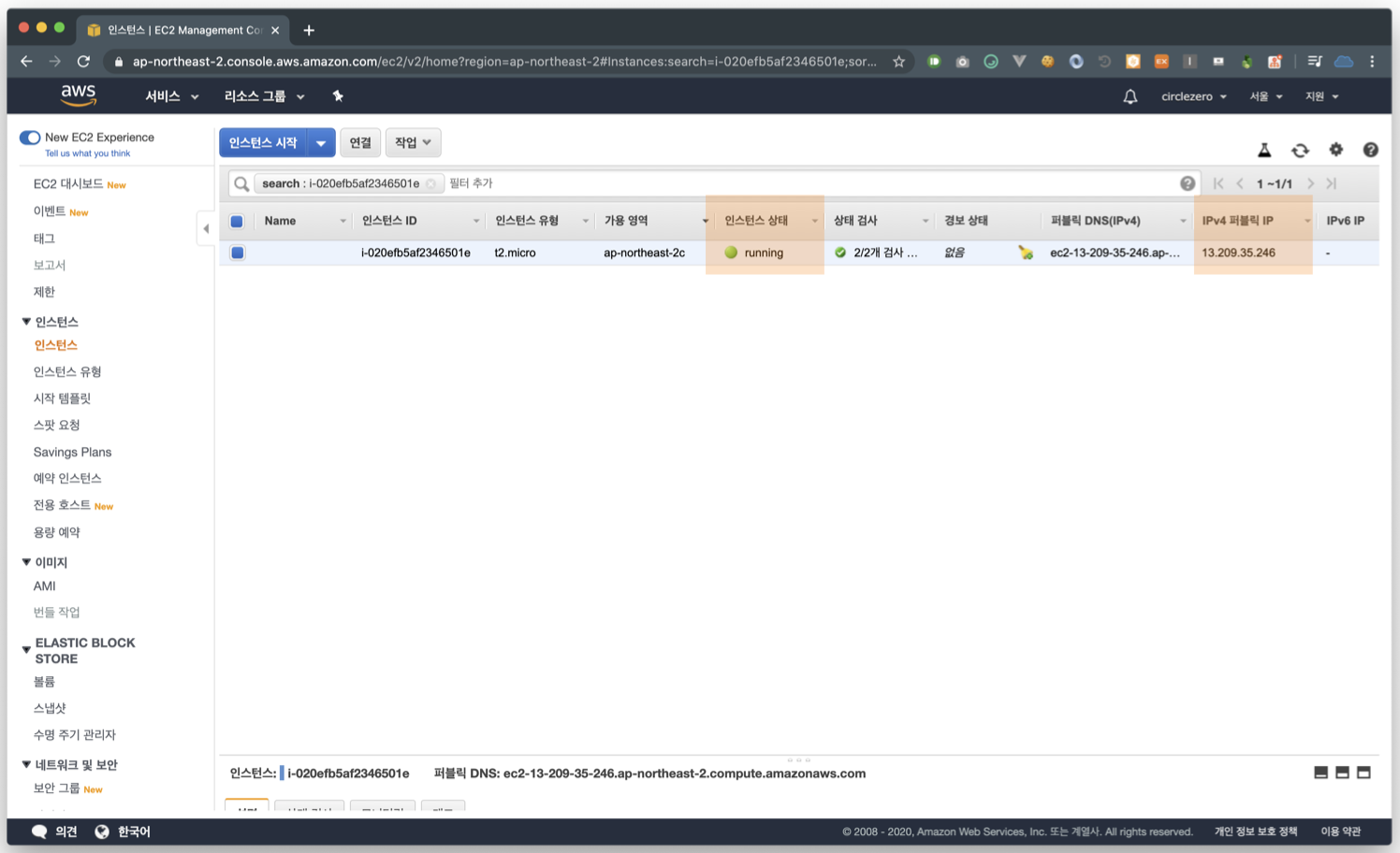
Task: Open the pin shortcut icon in AWS navbar
Action: (338, 95)
